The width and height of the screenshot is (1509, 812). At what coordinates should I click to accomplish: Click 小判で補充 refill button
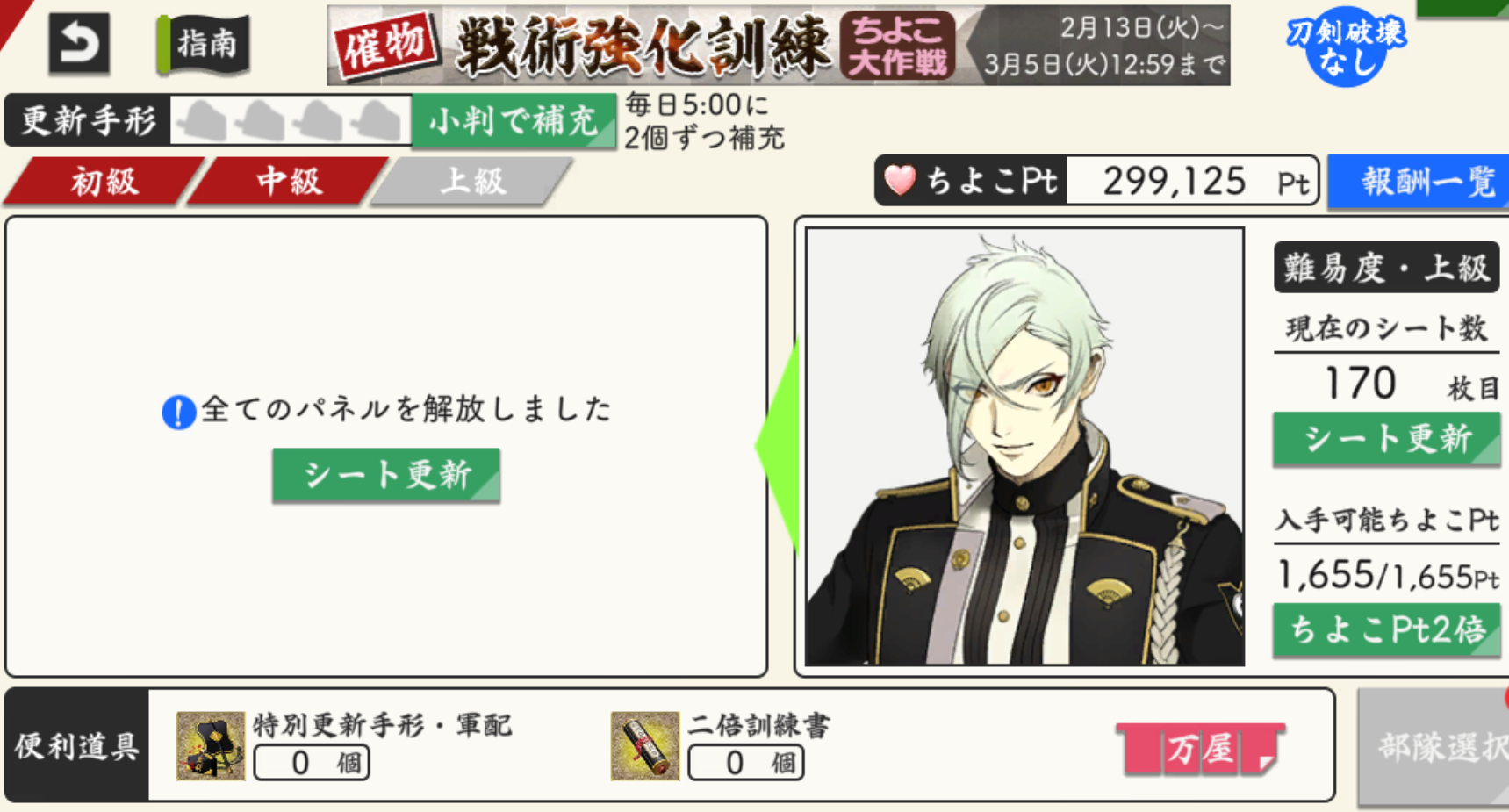coord(514,120)
